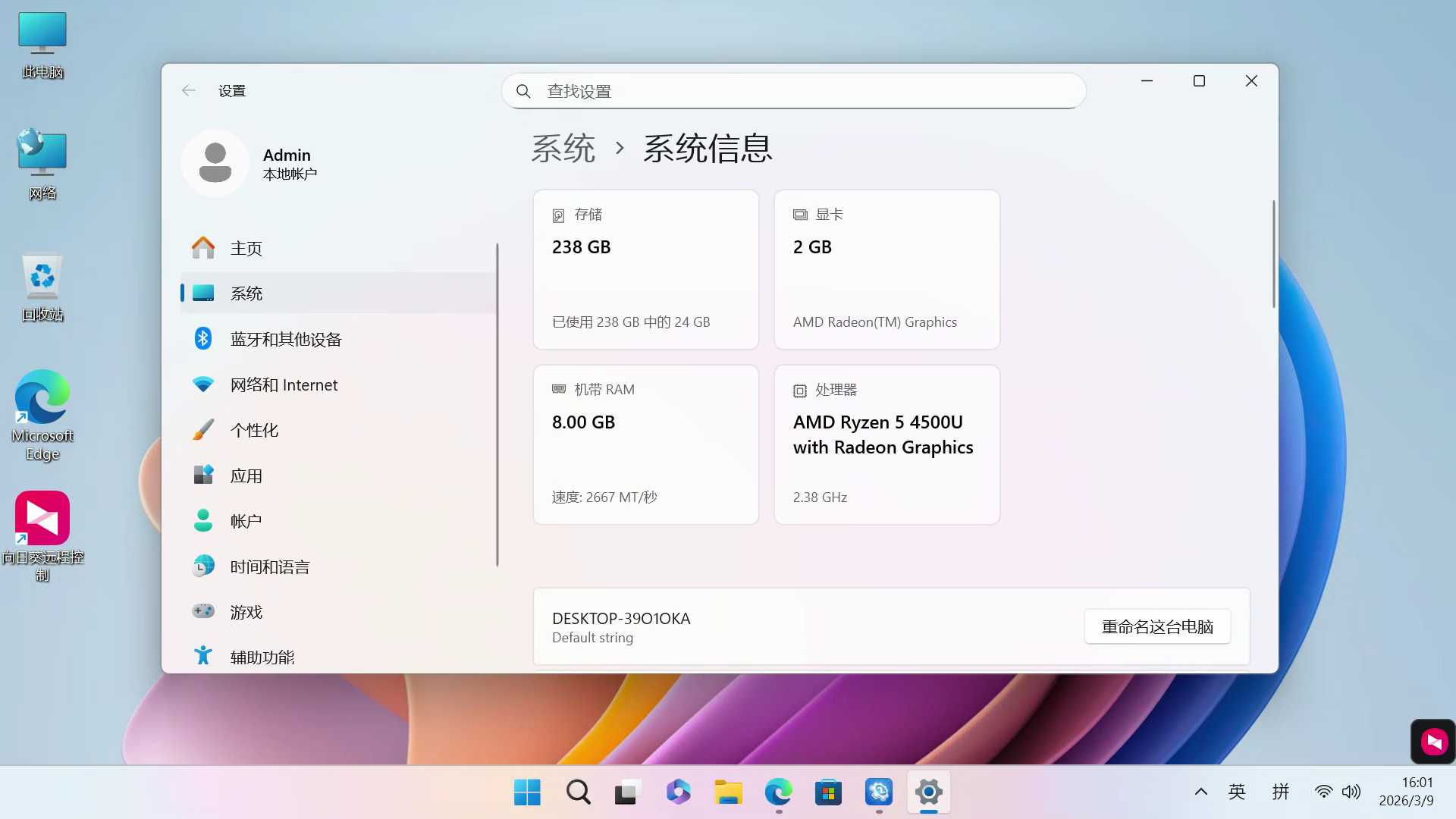Click the Admin account profile picture
Viewport: 1456px width, 819px height.
pos(215,162)
